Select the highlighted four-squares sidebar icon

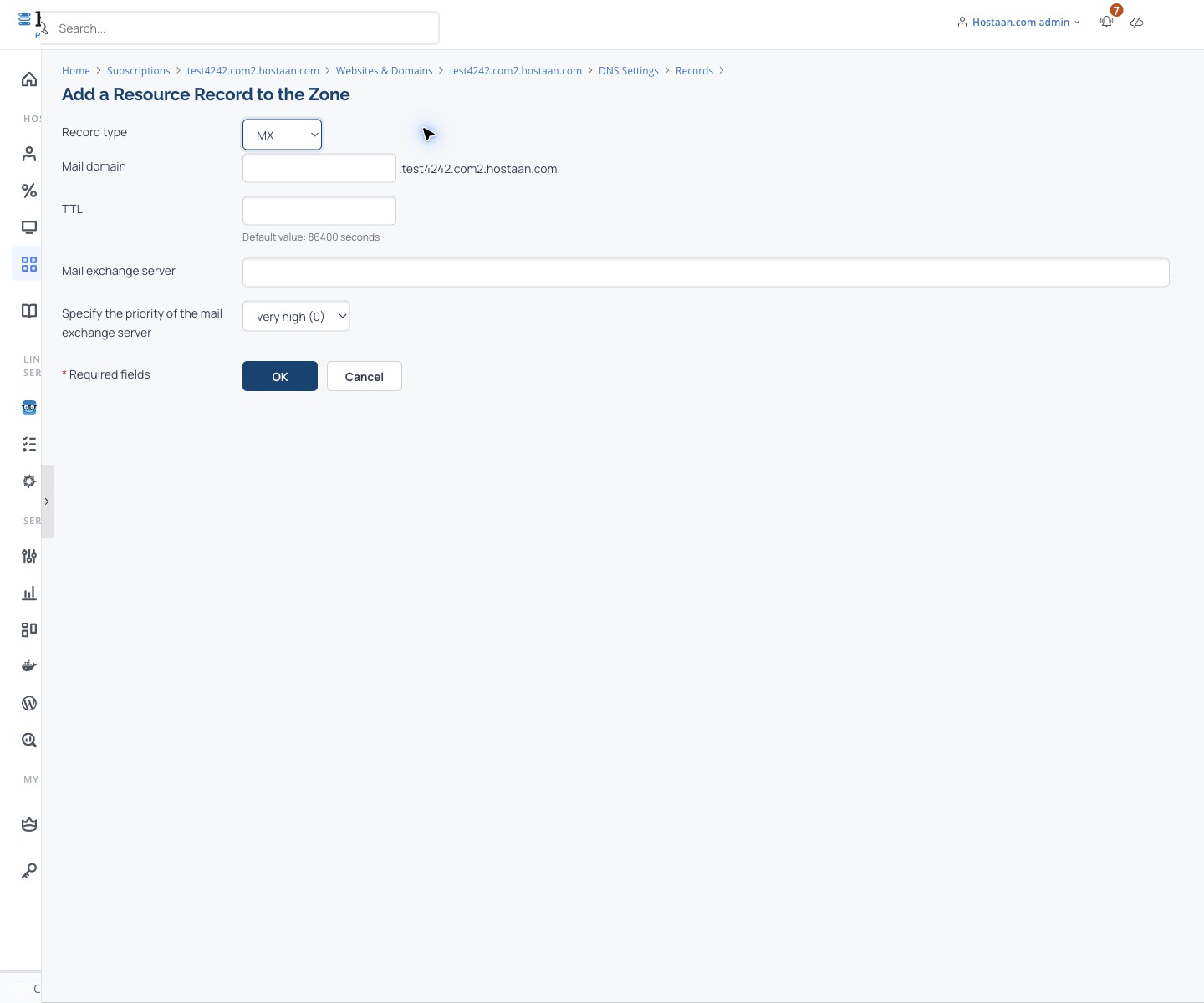(29, 264)
